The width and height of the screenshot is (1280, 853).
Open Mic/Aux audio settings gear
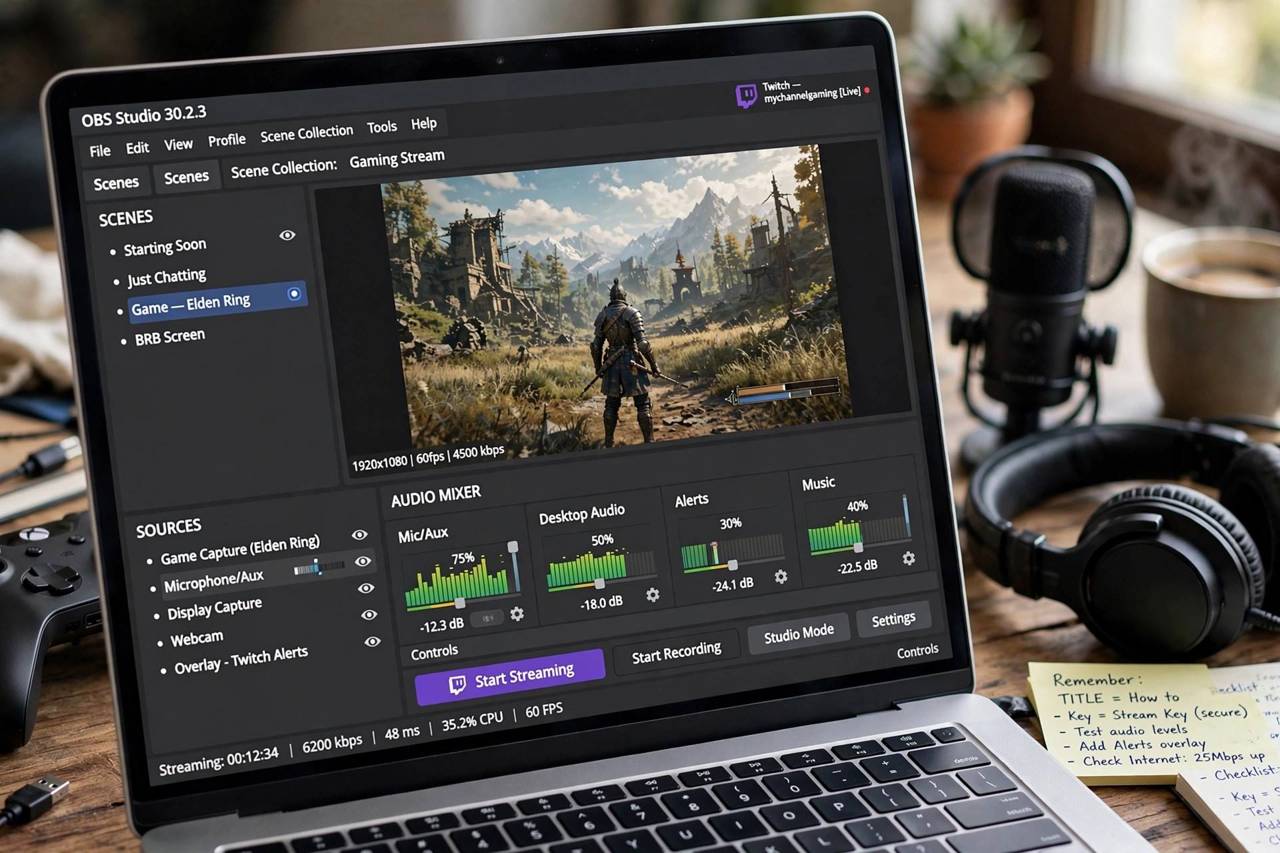click(x=517, y=614)
